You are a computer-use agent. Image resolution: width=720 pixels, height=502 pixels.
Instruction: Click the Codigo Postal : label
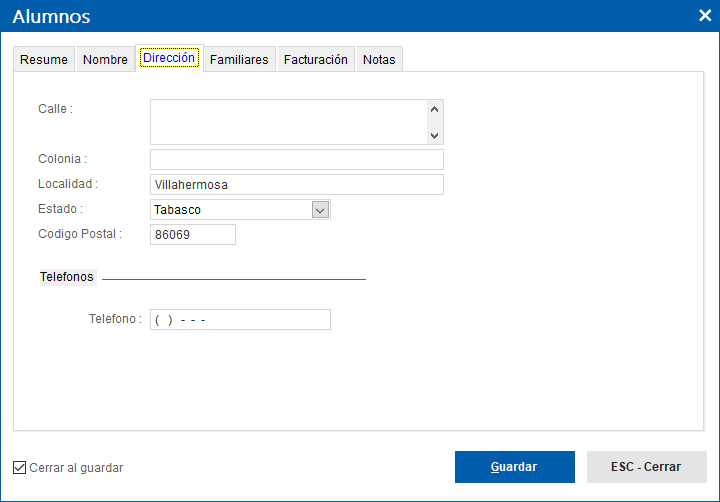tap(80, 234)
